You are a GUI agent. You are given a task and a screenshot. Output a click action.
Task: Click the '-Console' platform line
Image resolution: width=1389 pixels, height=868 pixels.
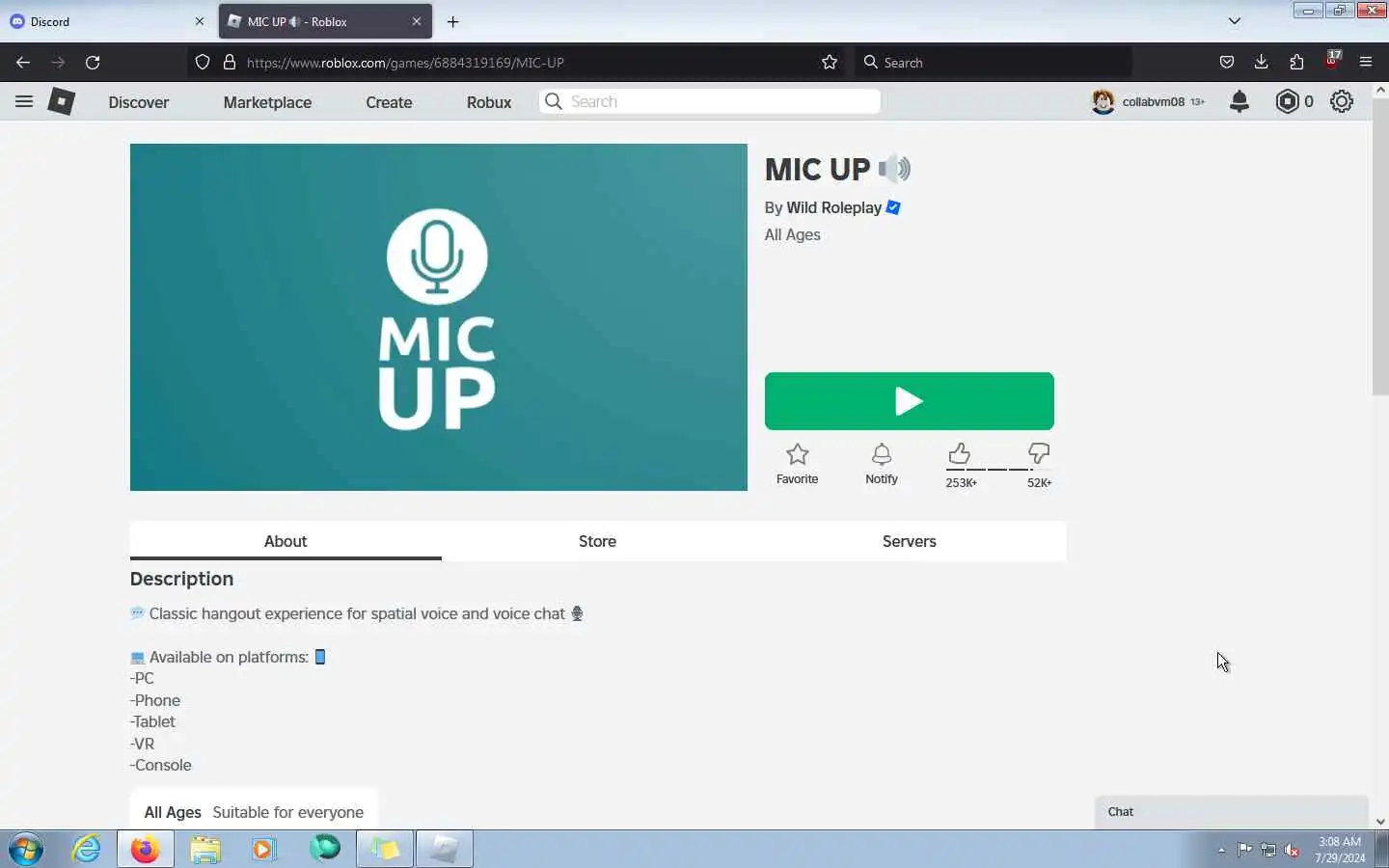click(x=161, y=765)
